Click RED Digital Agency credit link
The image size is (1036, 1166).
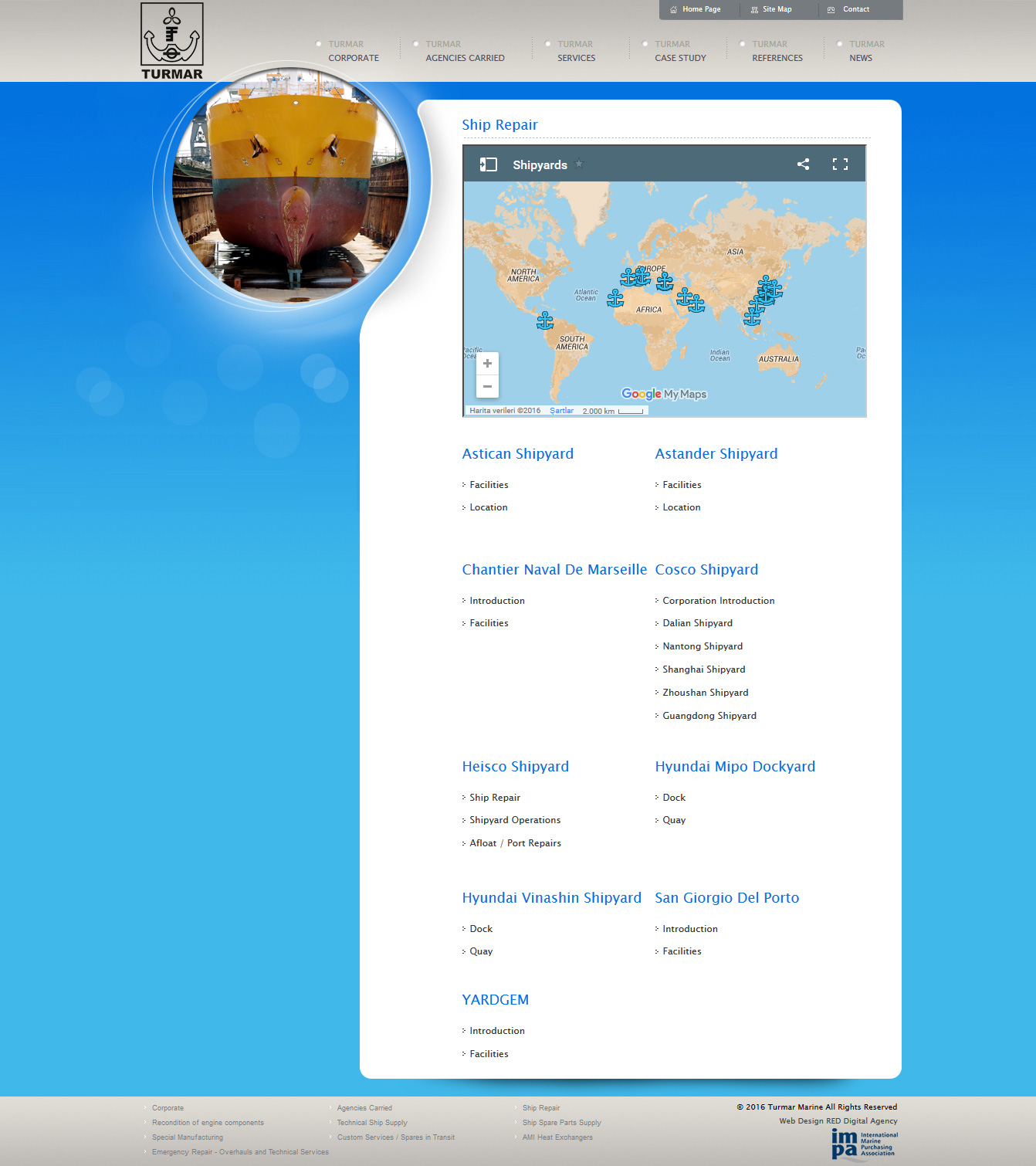pyautogui.click(x=862, y=1121)
